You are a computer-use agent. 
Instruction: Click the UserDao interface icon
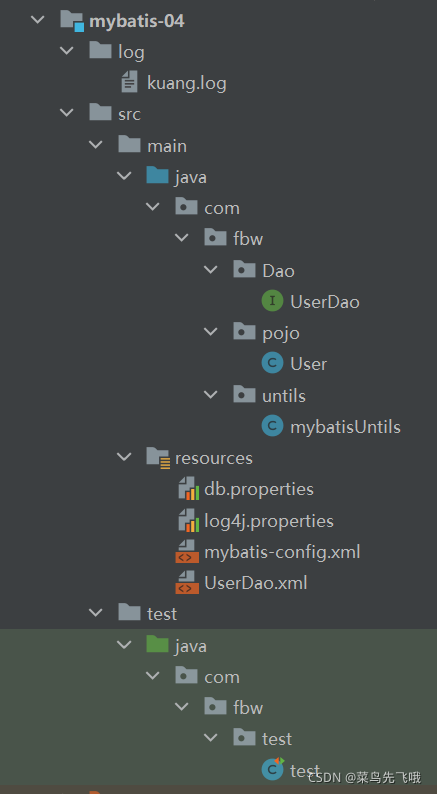[x=272, y=302]
